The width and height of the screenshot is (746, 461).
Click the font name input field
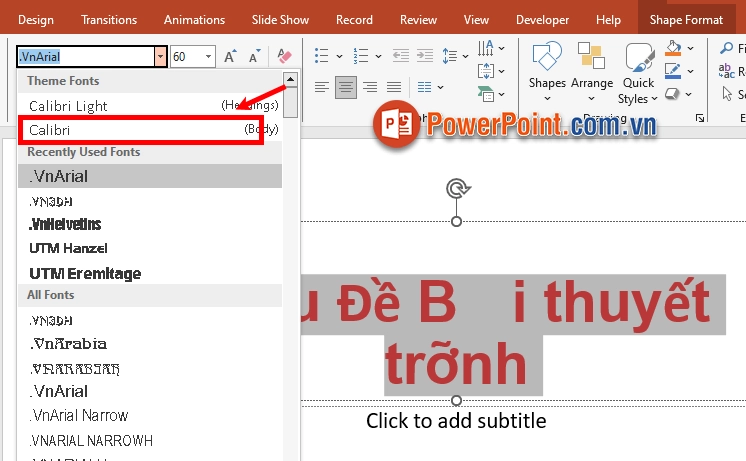click(x=86, y=57)
